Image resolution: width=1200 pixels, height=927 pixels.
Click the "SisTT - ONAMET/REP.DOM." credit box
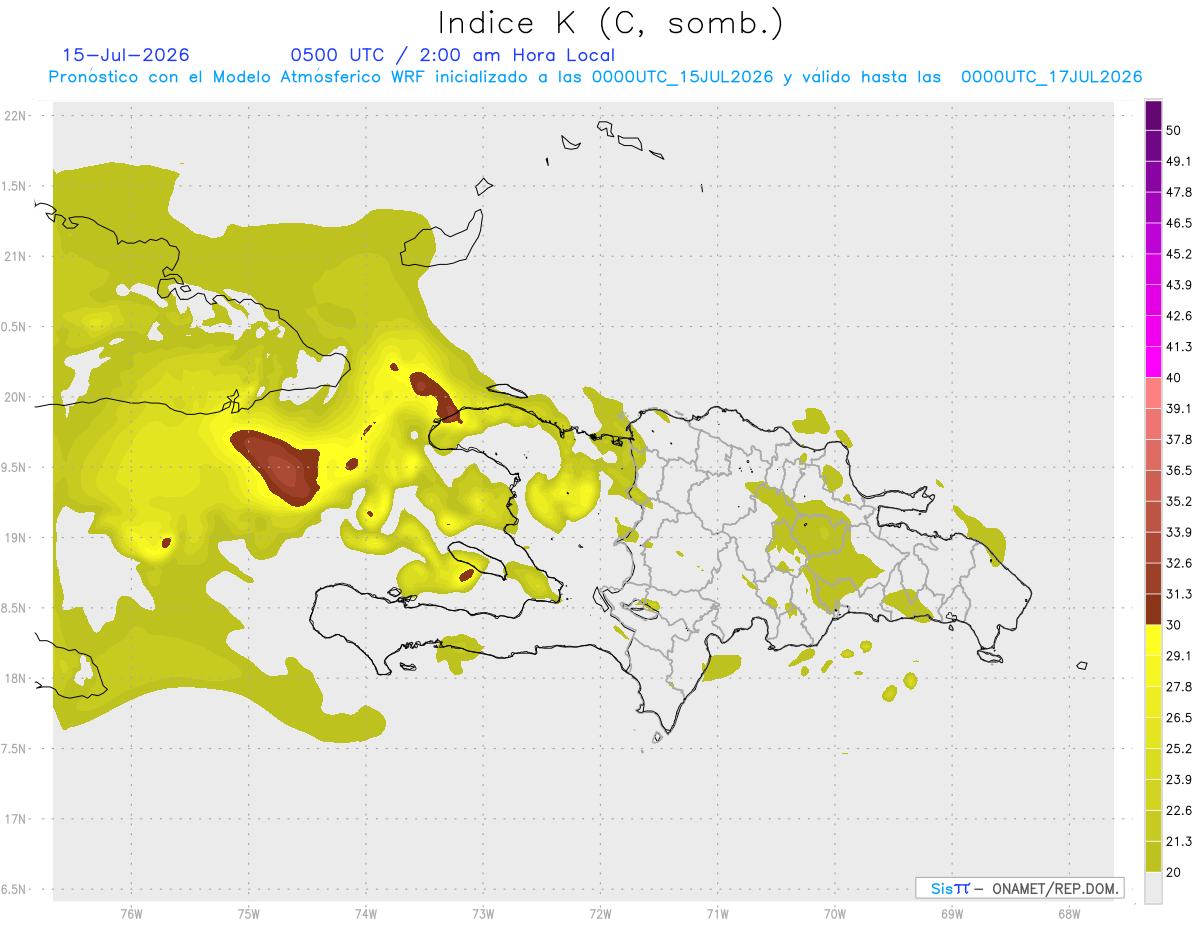click(1019, 888)
